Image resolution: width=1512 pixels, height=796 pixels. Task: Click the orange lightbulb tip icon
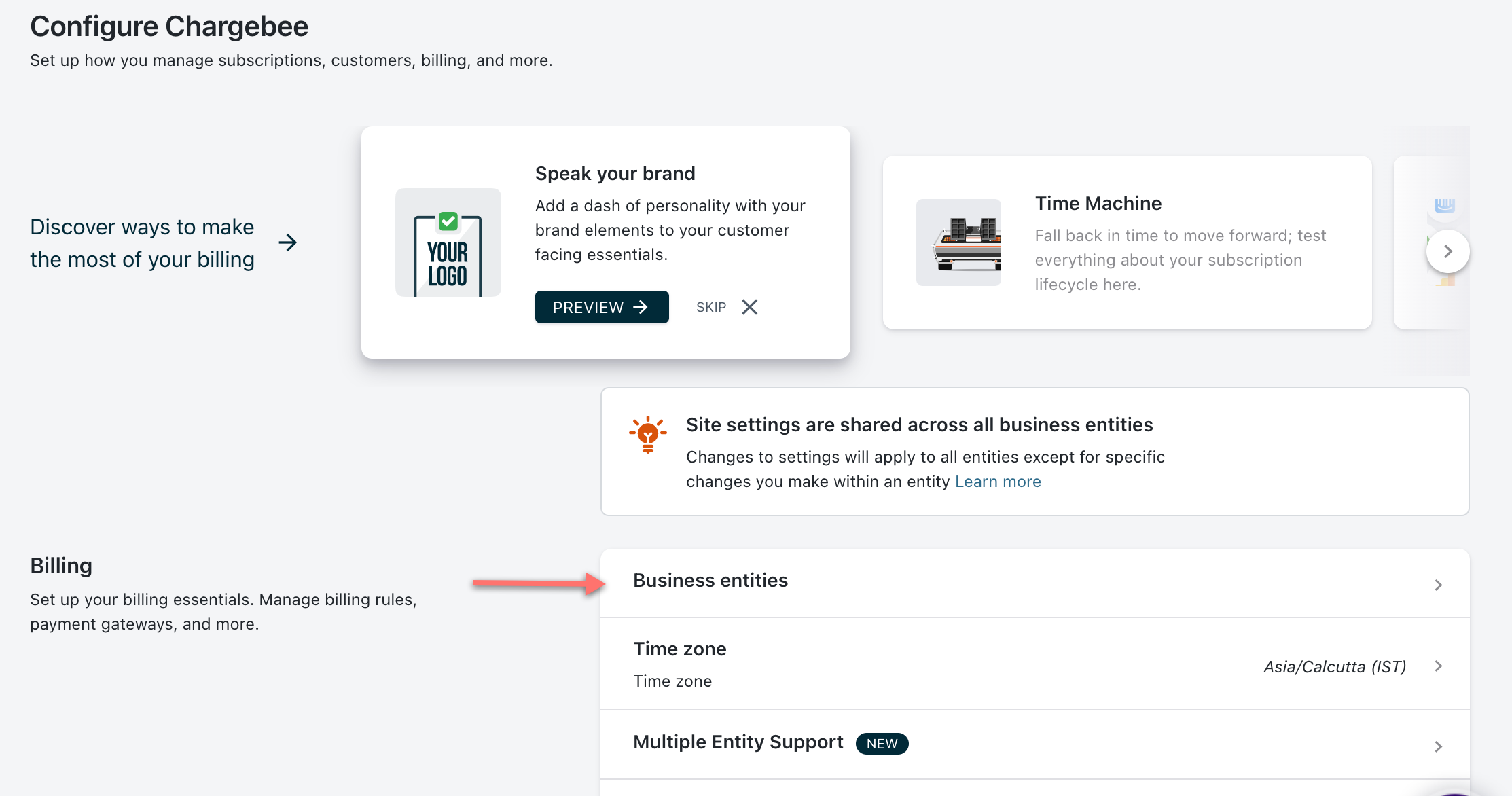[x=648, y=435]
